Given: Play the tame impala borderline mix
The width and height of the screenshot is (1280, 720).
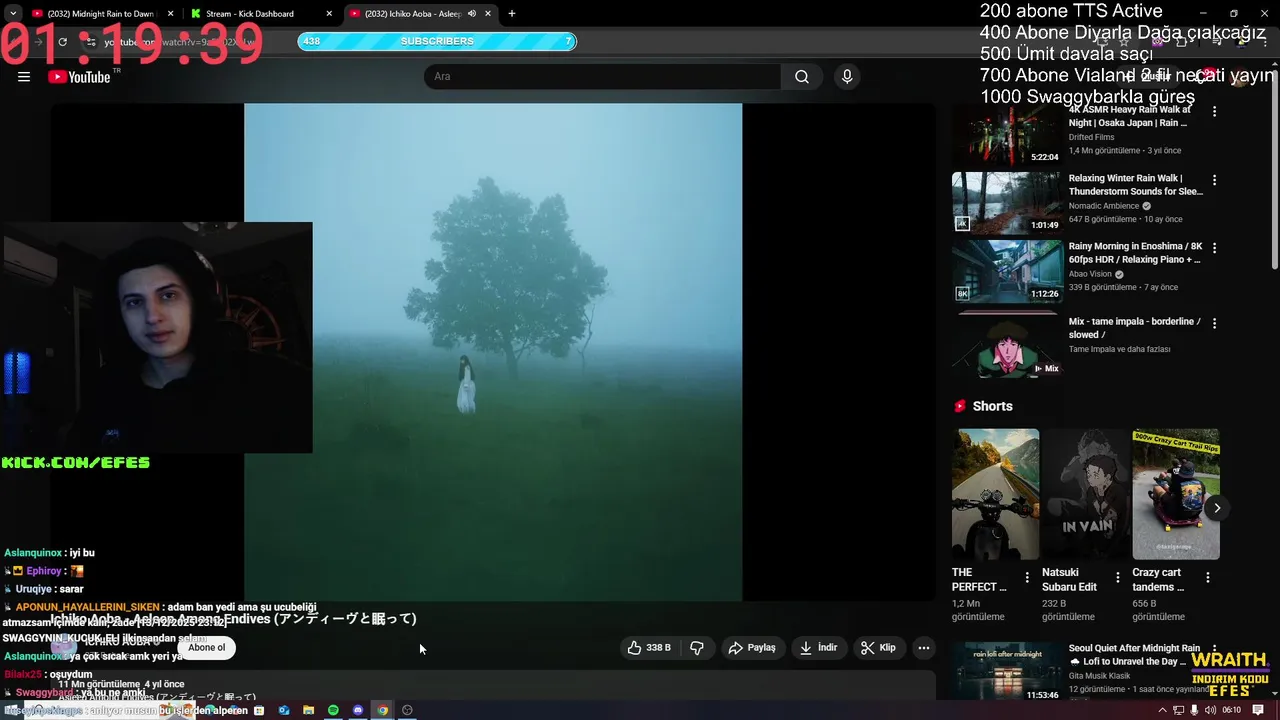Looking at the screenshot, I should pyautogui.click(x=1006, y=345).
